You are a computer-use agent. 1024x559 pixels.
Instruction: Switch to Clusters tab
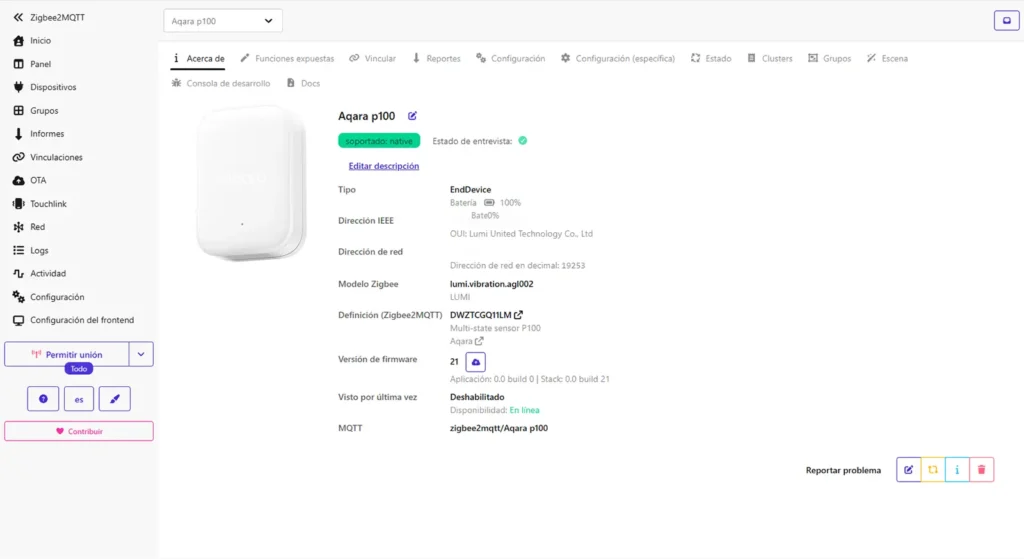(770, 59)
